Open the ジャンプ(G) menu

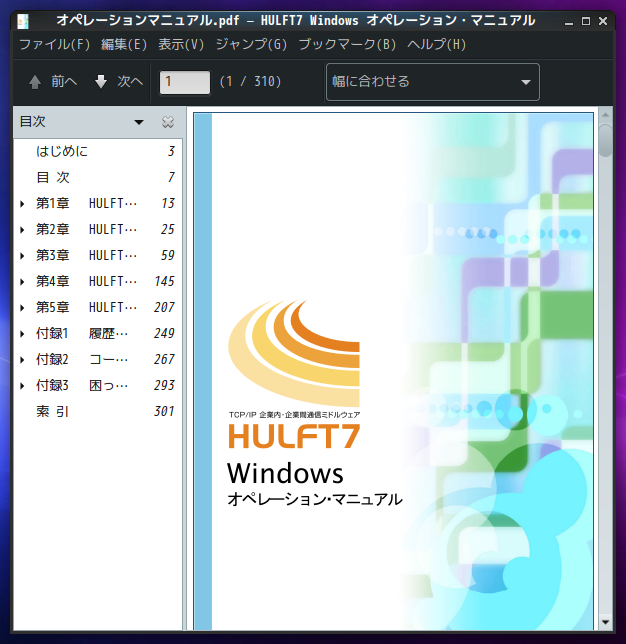[251, 44]
